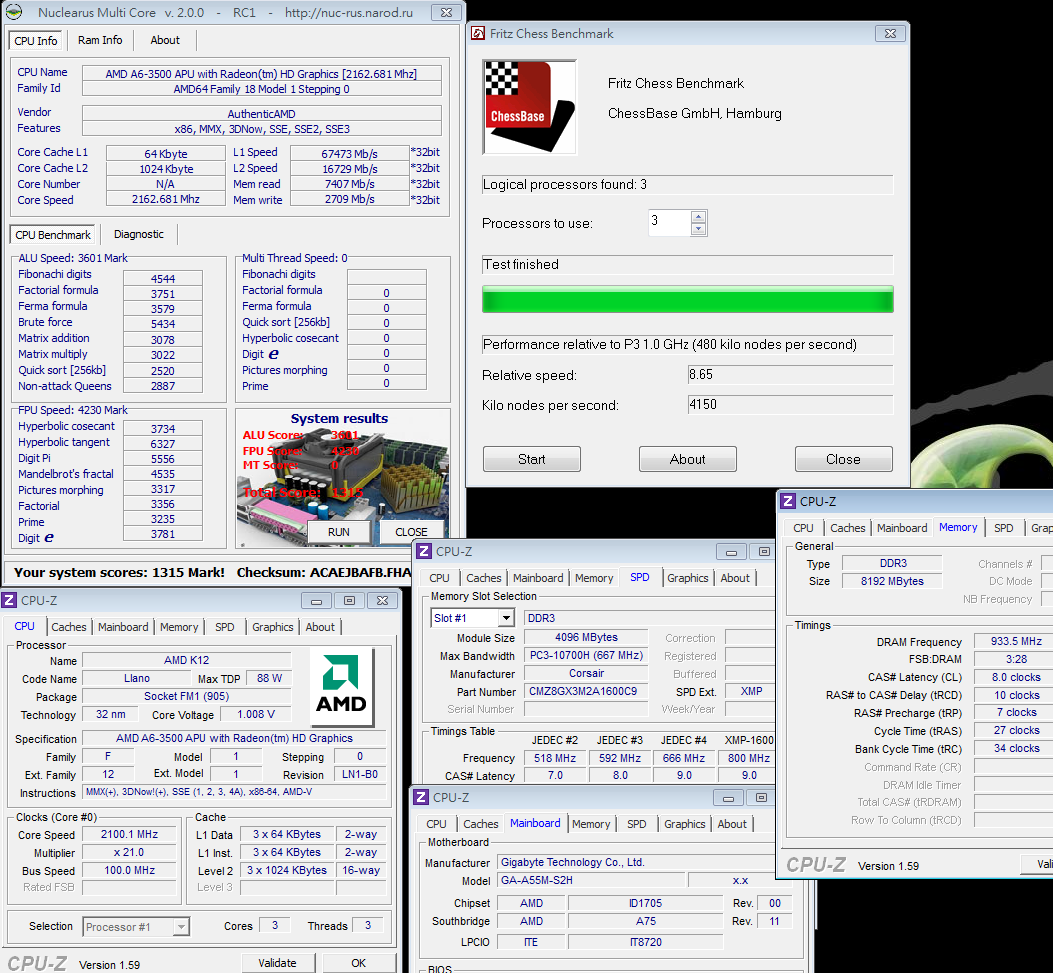Image resolution: width=1053 pixels, height=973 pixels.
Task: Click the Fritz Chess Benchmark title bar icon
Action: coord(477,34)
